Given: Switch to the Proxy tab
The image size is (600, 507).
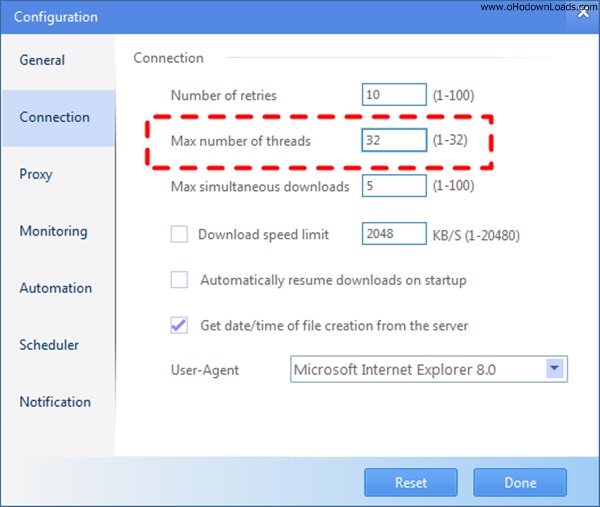Looking at the screenshot, I should tap(58, 174).
